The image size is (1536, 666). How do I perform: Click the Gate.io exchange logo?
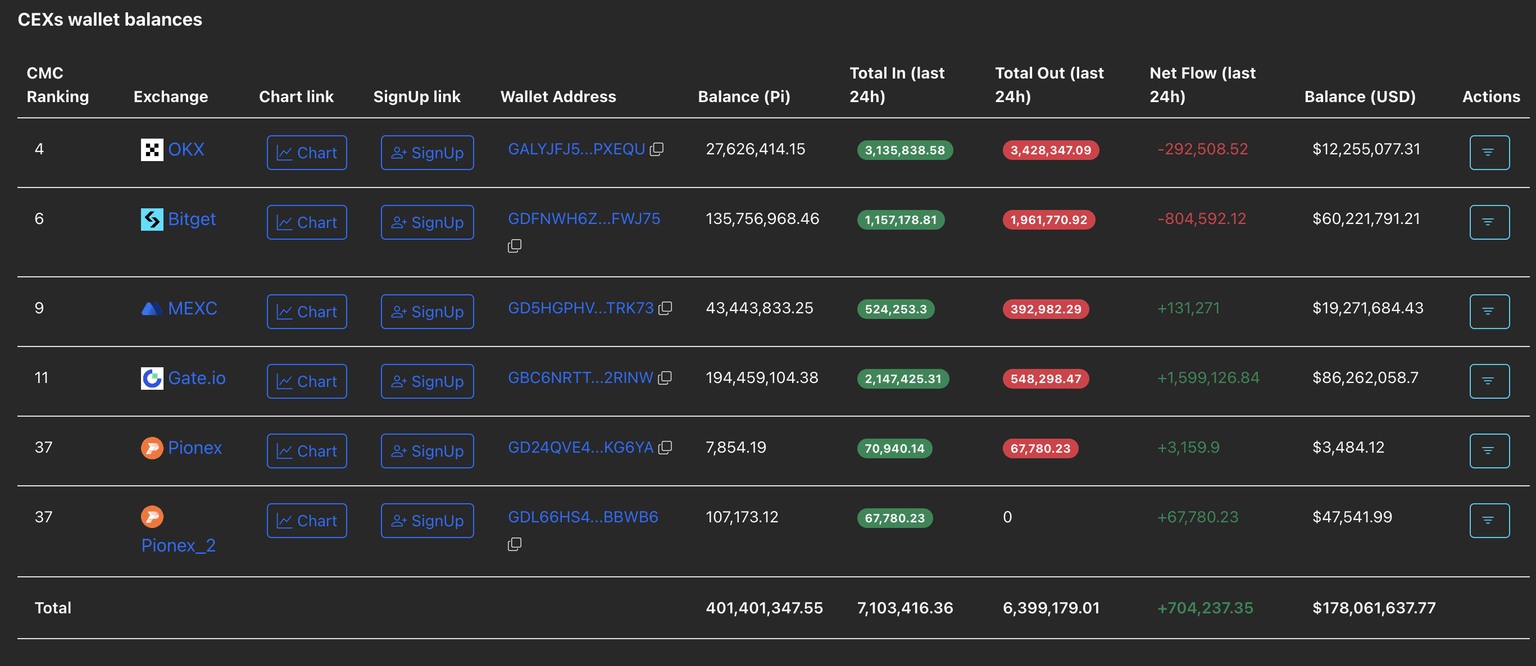tap(152, 378)
